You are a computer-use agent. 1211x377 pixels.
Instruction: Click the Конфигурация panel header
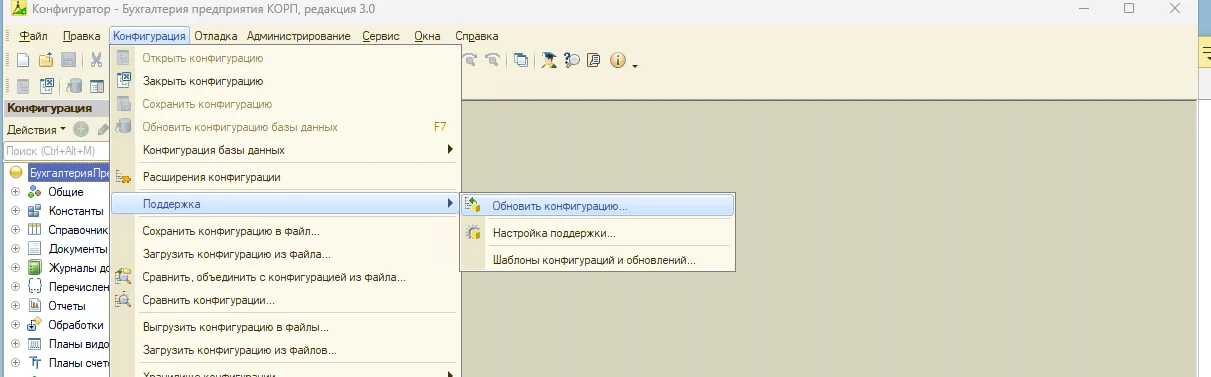coord(56,108)
